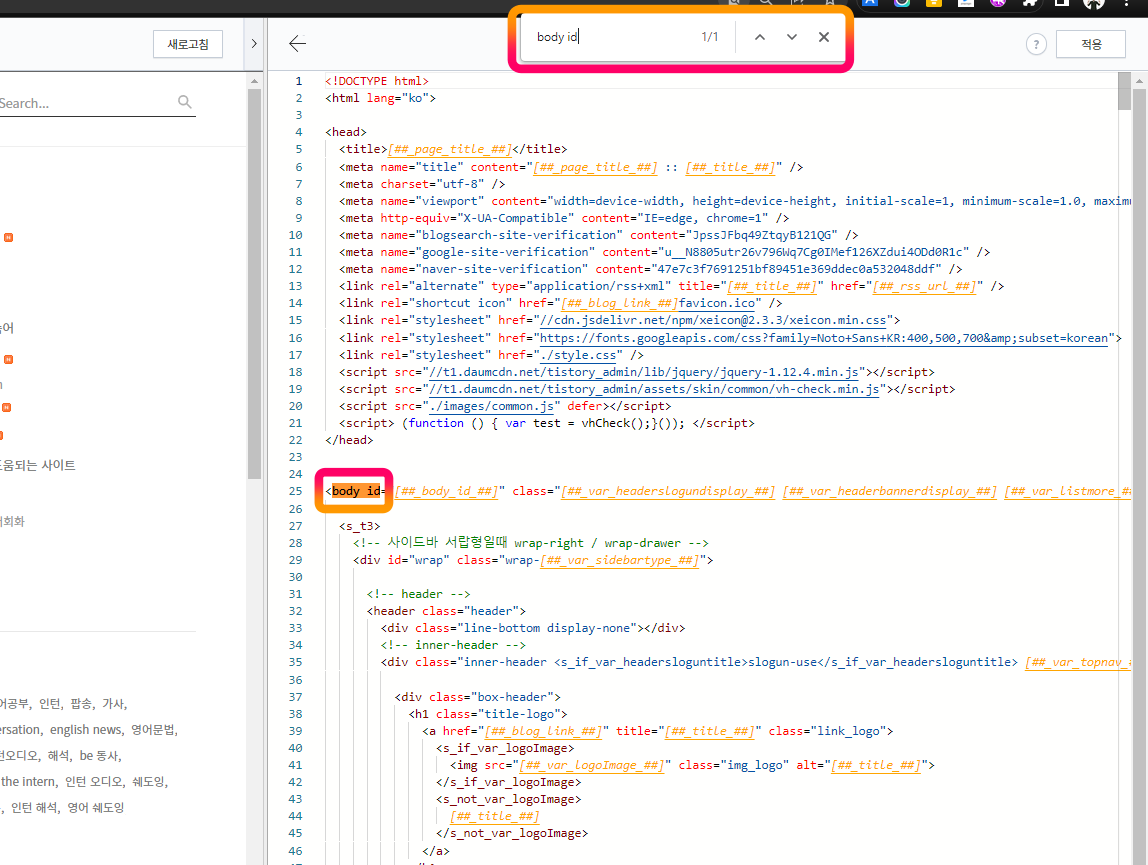
Task: Go back using the left arrow
Action: [297, 44]
